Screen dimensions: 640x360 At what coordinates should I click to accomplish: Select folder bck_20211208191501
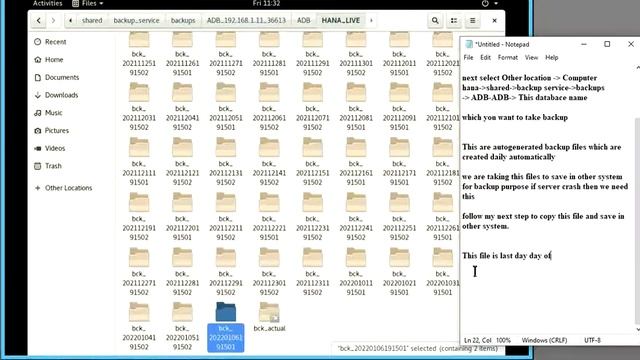coord(356,107)
